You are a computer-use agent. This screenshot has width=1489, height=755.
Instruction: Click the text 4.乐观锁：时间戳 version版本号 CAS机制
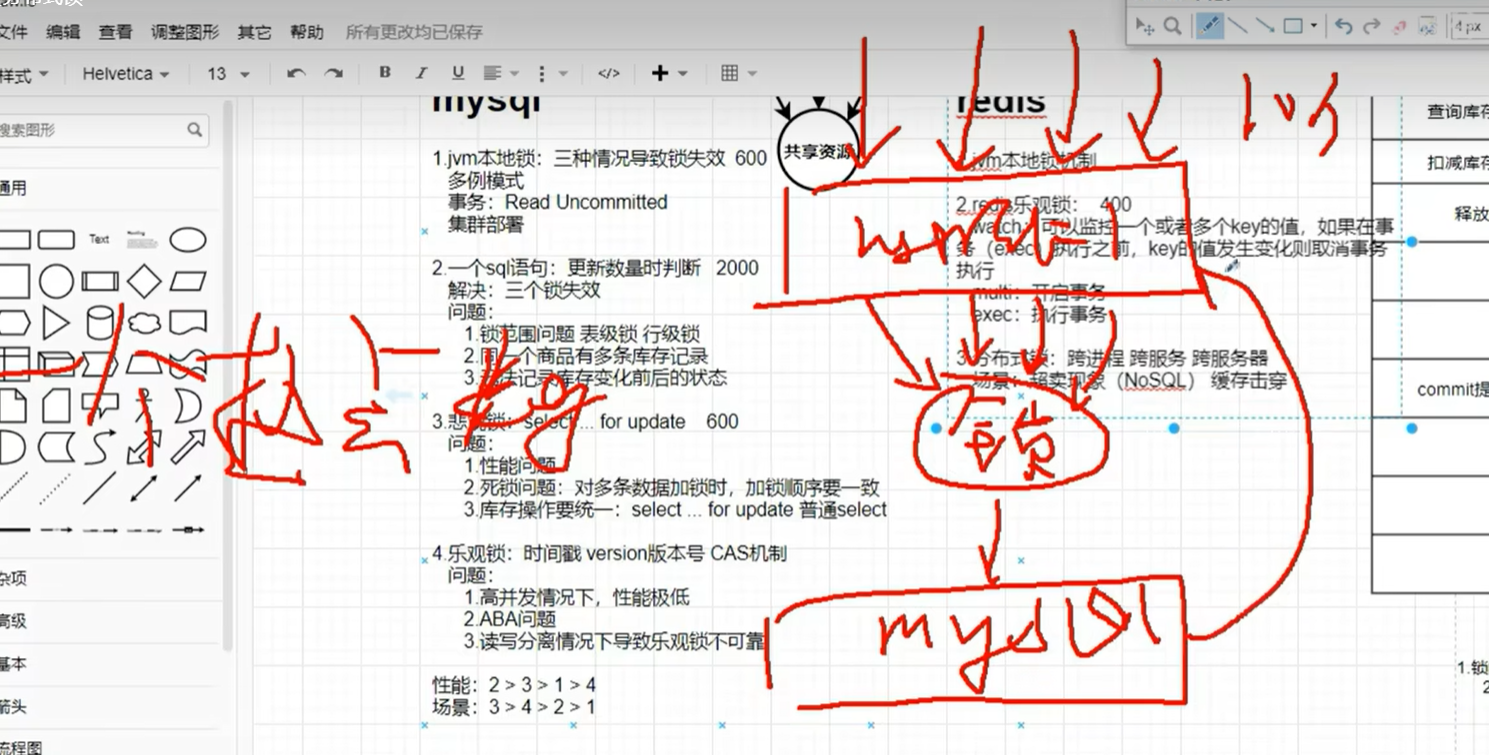(609, 553)
